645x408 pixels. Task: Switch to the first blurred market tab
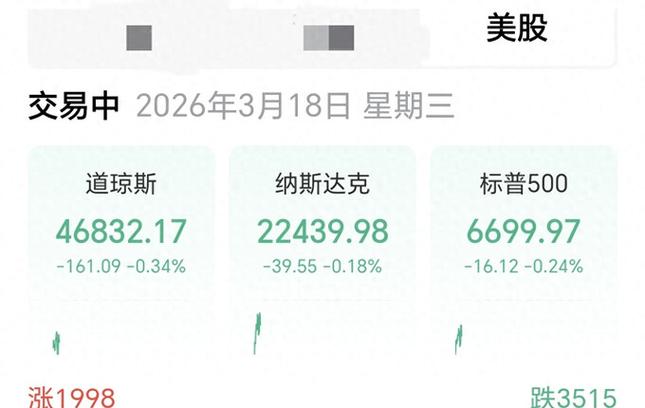click(x=139, y=38)
